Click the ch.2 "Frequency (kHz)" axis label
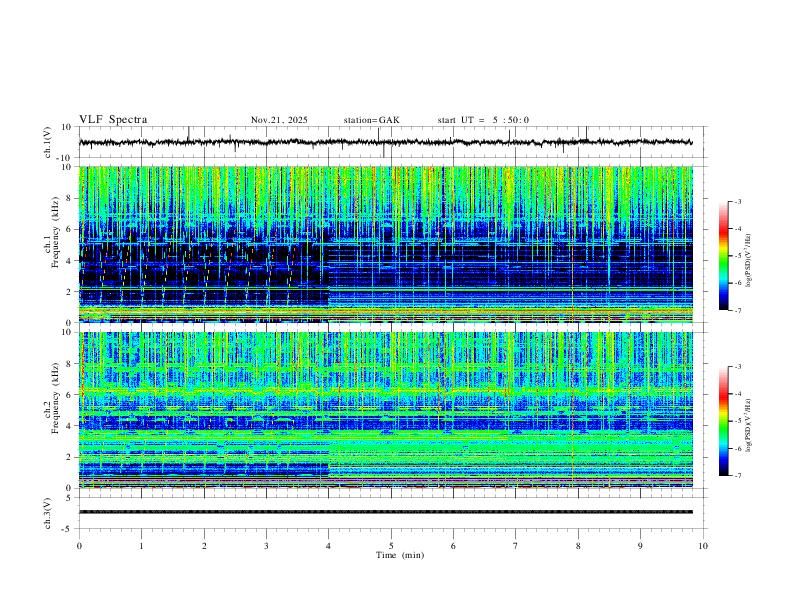 55,398
